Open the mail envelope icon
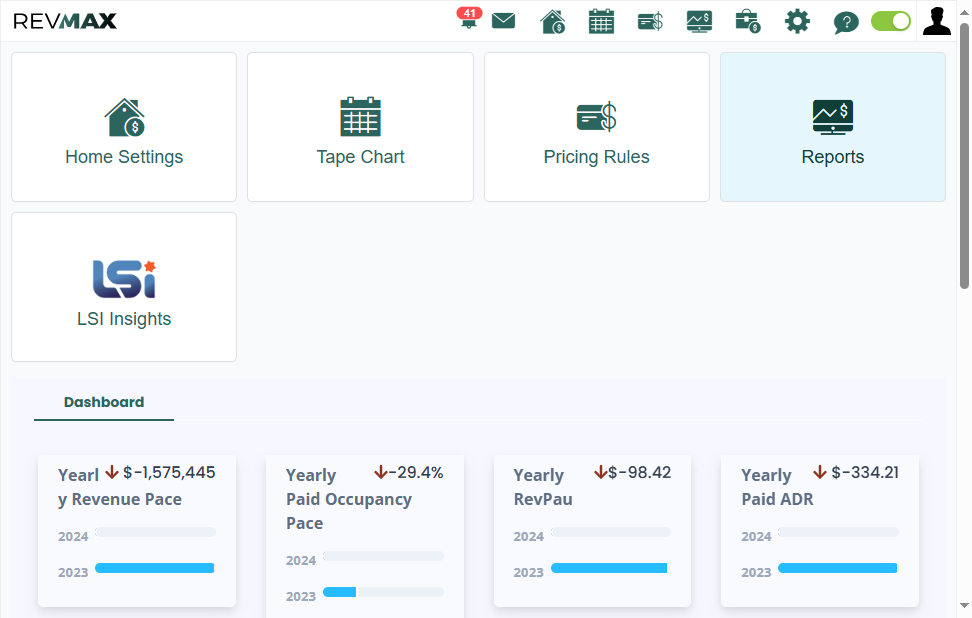 (x=503, y=21)
